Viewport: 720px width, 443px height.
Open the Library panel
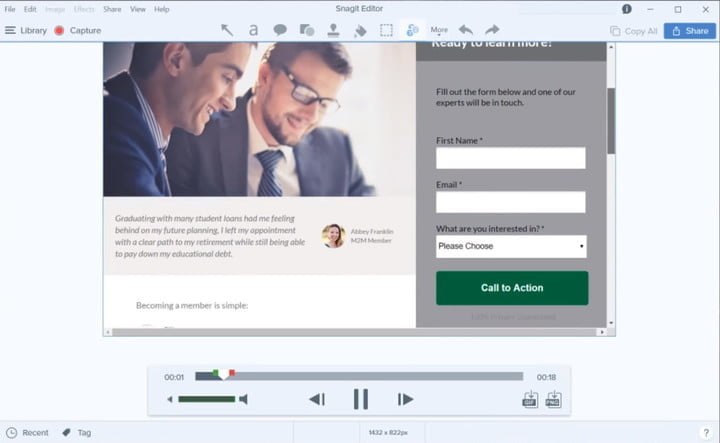click(25, 30)
